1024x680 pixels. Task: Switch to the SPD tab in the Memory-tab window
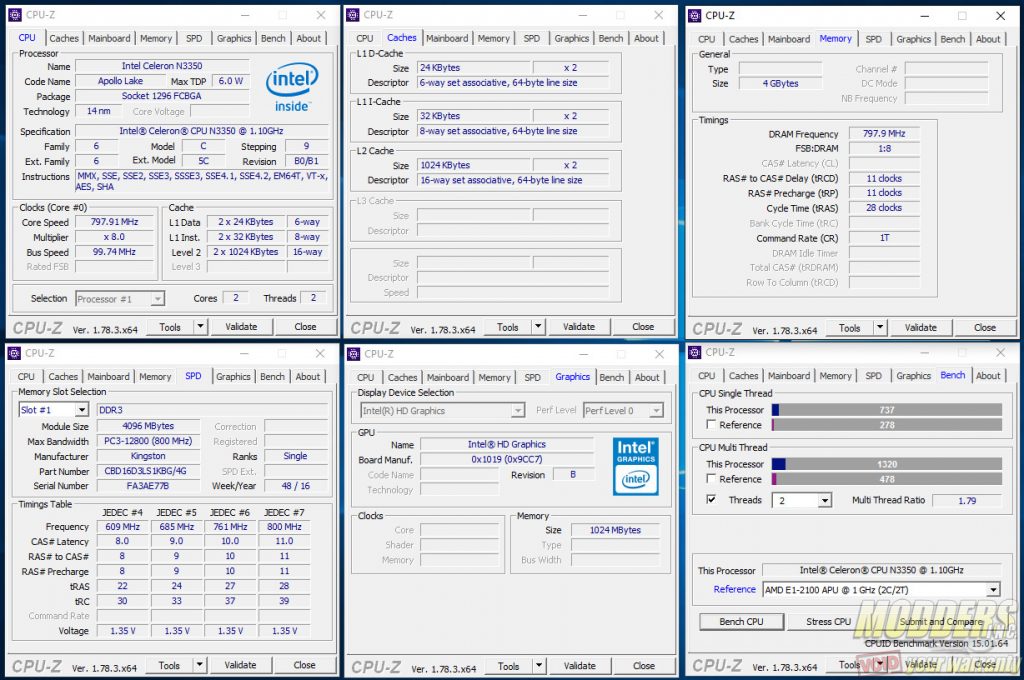(x=873, y=39)
